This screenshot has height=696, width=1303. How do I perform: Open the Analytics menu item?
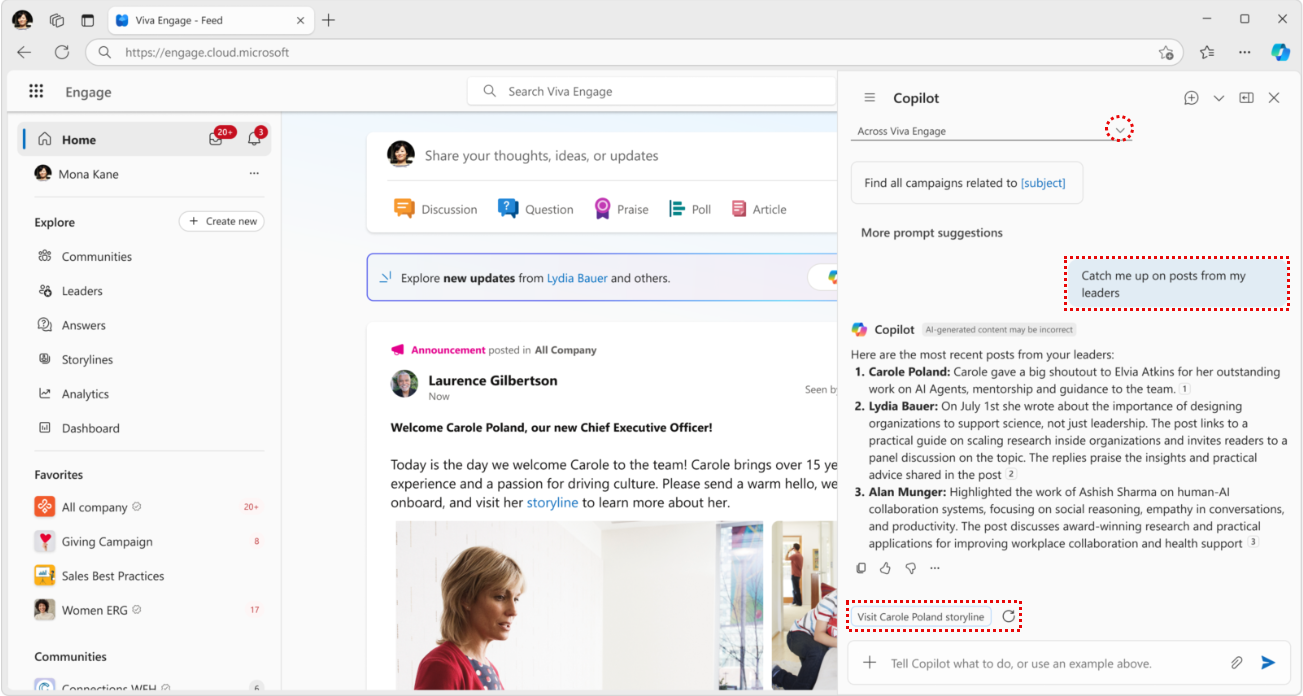click(x=85, y=394)
